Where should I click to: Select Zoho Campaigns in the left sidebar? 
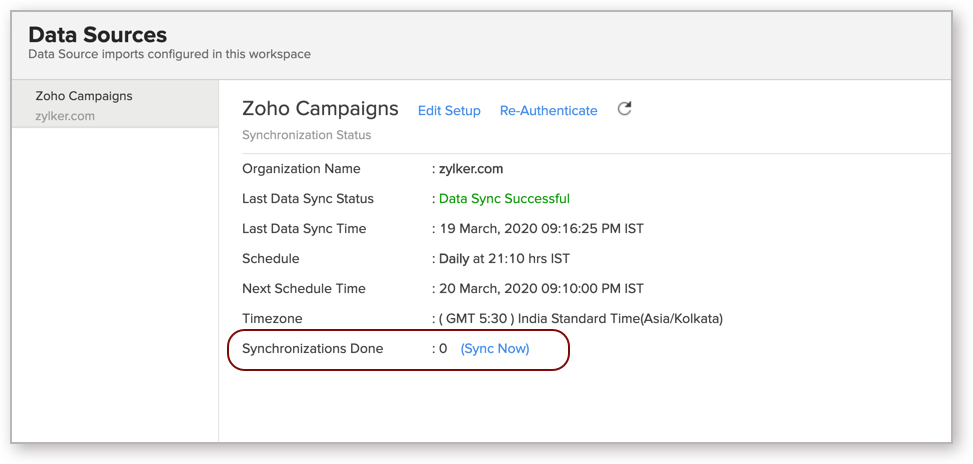pyautogui.click(x=84, y=96)
